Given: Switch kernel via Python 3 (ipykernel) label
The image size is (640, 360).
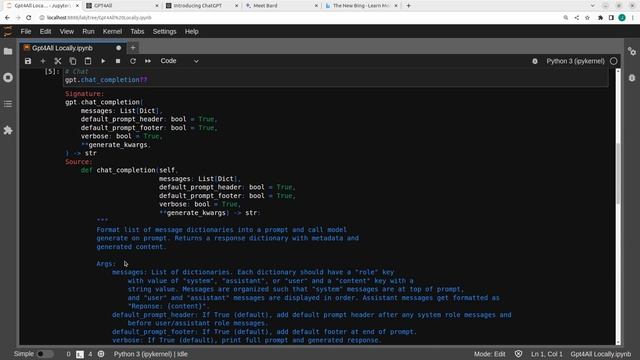Looking at the screenshot, I should (x=575, y=61).
